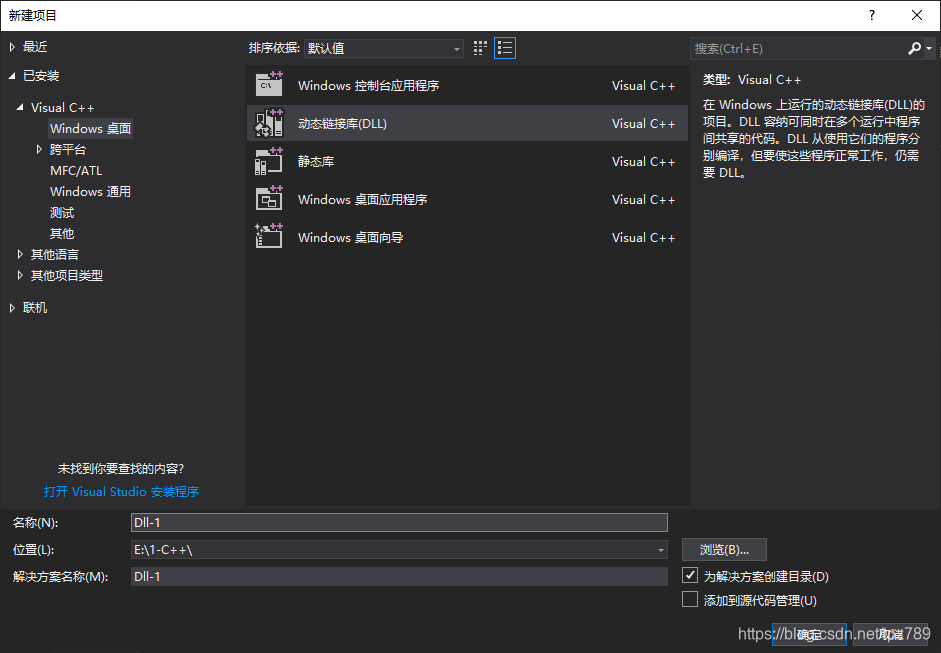Choose the 静态库 template name
Image resolution: width=941 pixels, height=653 pixels.
[x=316, y=161]
